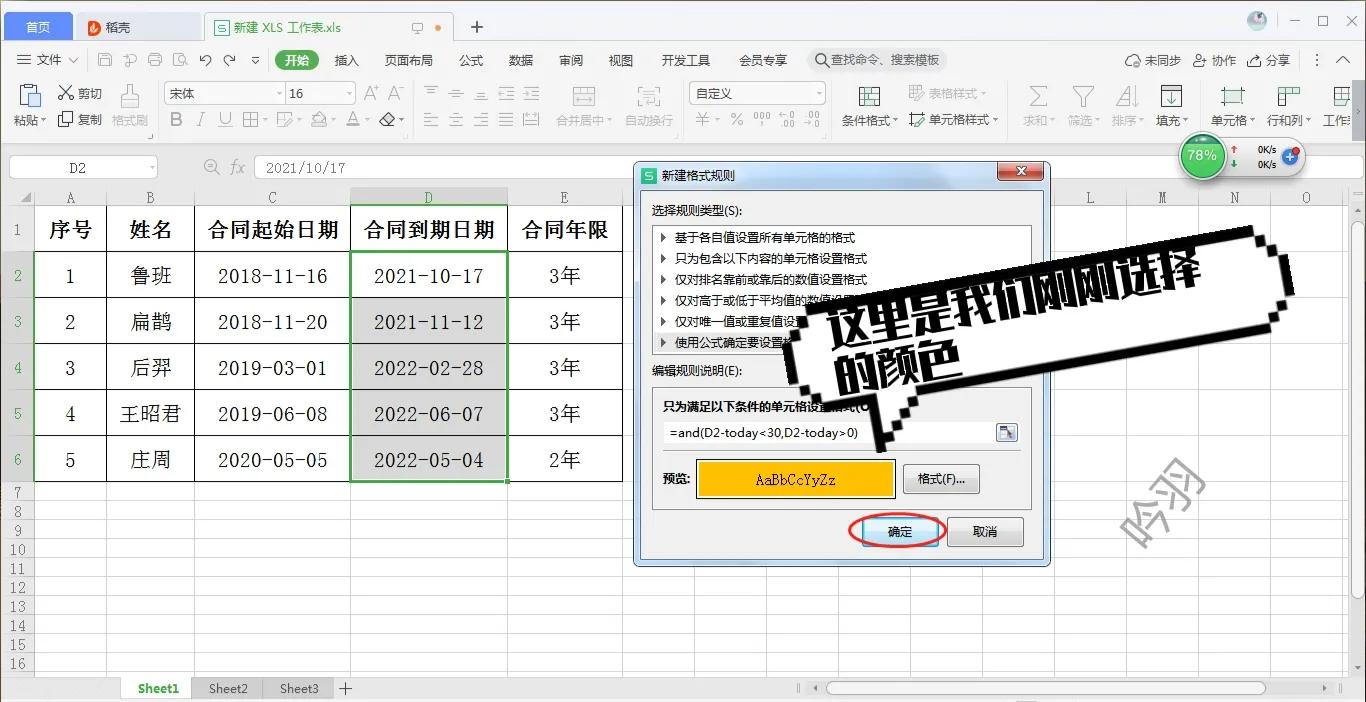
Task: Click the save icon in quick toolbar
Action: [104, 60]
